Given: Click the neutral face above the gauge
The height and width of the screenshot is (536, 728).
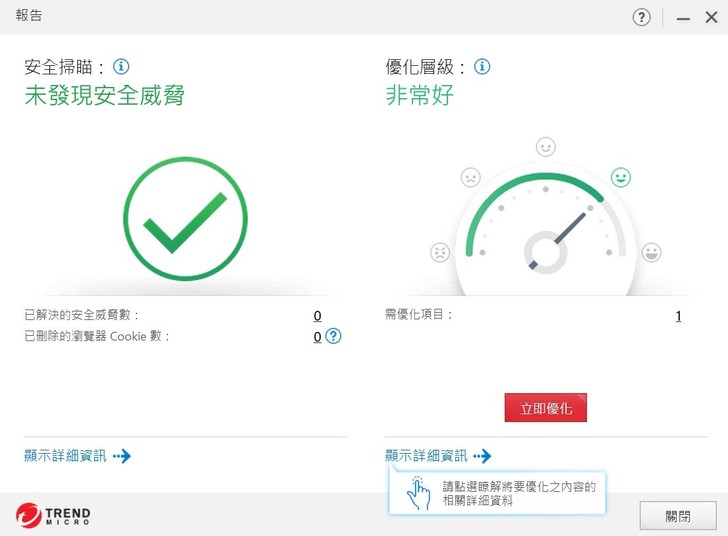Looking at the screenshot, I should click(x=545, y=147).
